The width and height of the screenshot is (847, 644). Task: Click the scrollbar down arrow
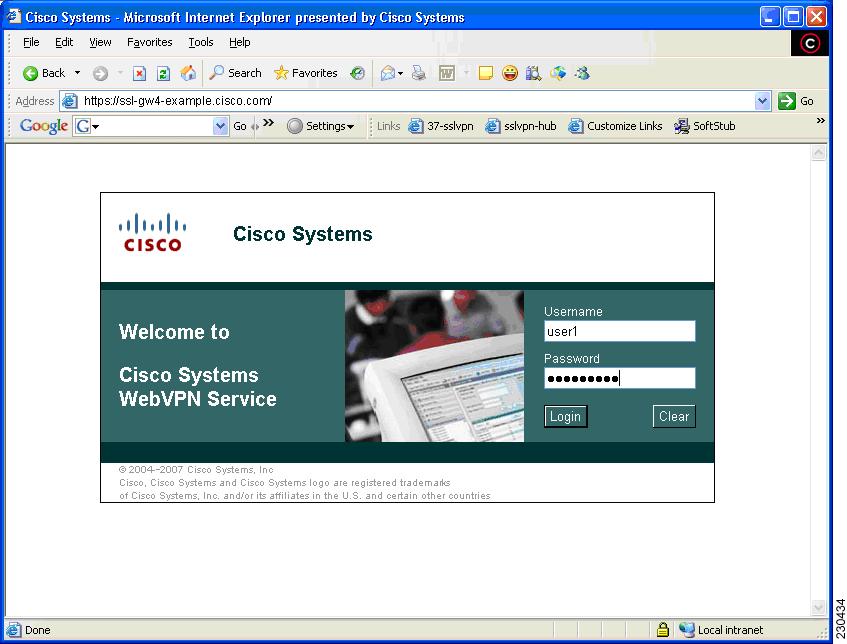pyautogui.click(x=819, y=608)
